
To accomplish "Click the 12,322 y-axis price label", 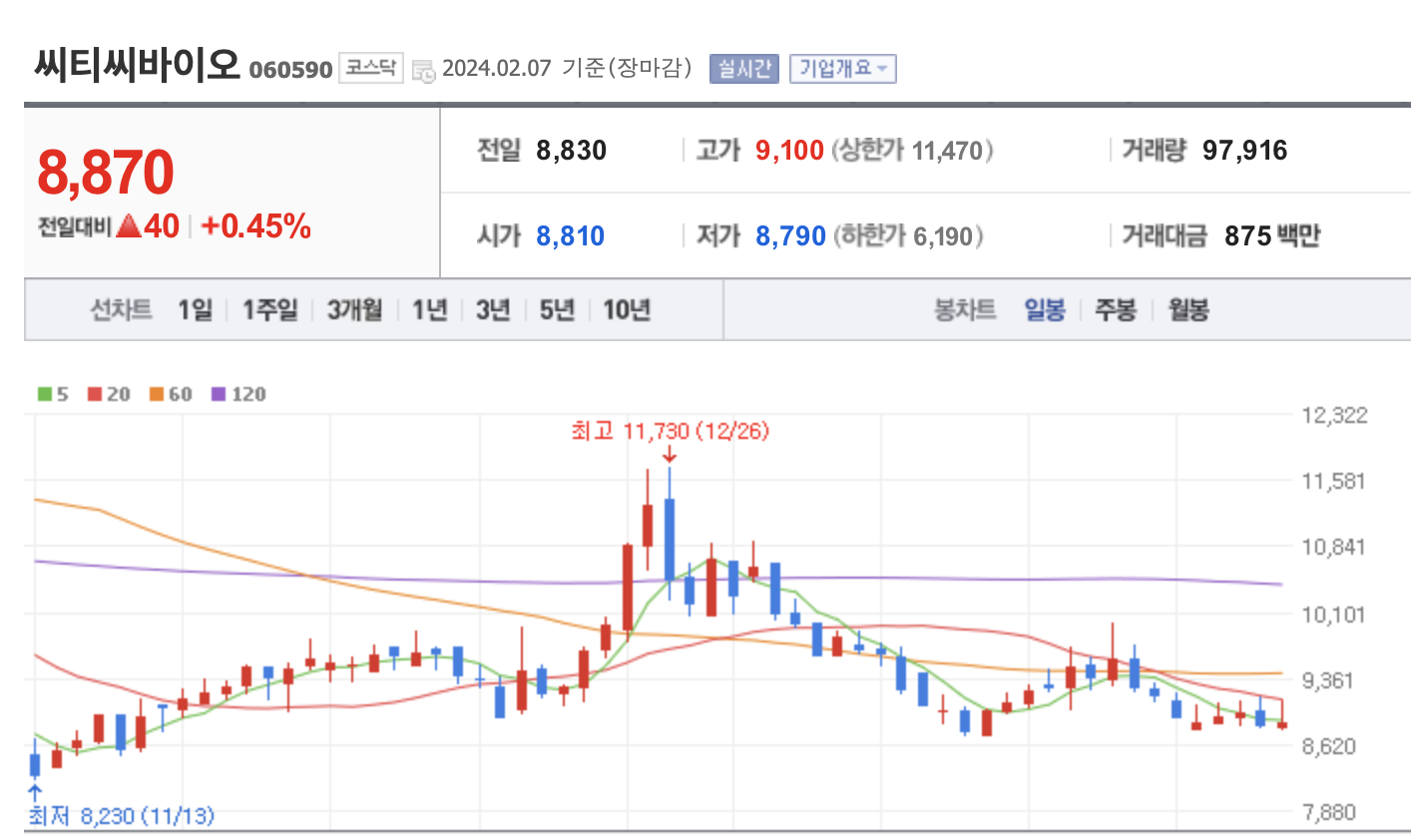I will pos(1334,415).
